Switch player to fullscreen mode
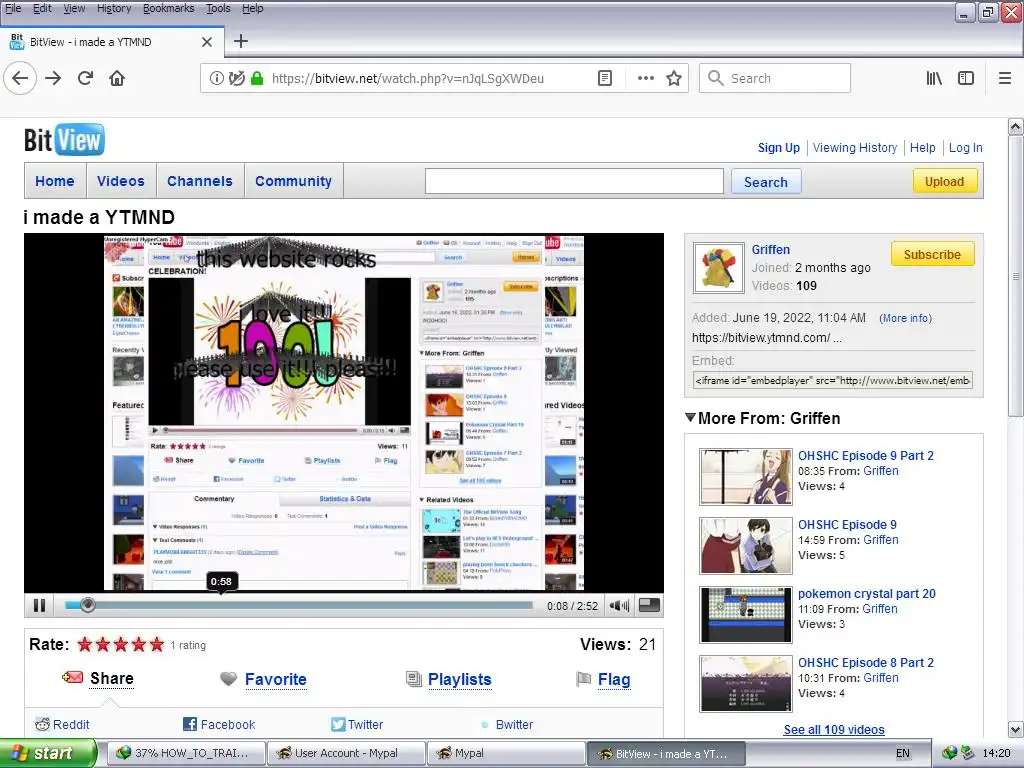1024x768 pixels. (x=649, y=605)
